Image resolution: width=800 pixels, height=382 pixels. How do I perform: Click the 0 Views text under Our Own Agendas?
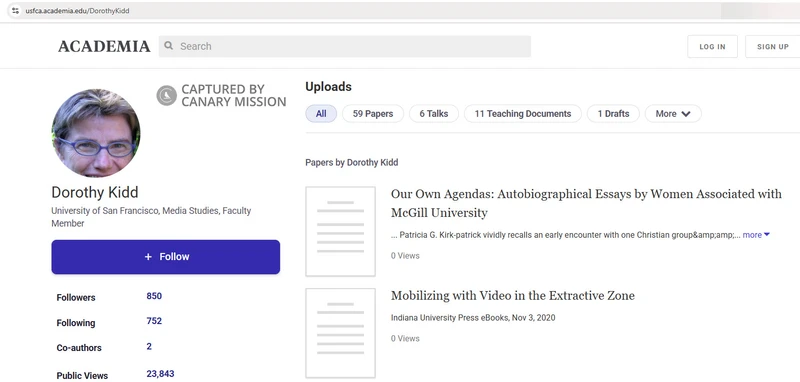pyautogui.click(x=405, y=256)
